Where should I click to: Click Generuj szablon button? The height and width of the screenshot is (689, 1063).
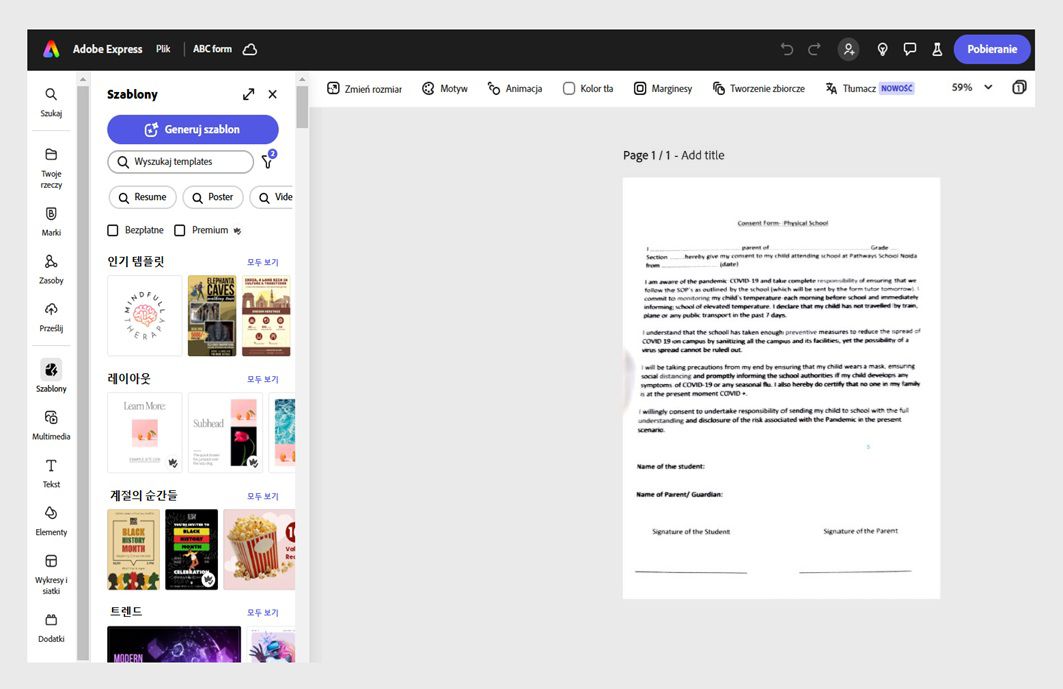tap(192, 129)
